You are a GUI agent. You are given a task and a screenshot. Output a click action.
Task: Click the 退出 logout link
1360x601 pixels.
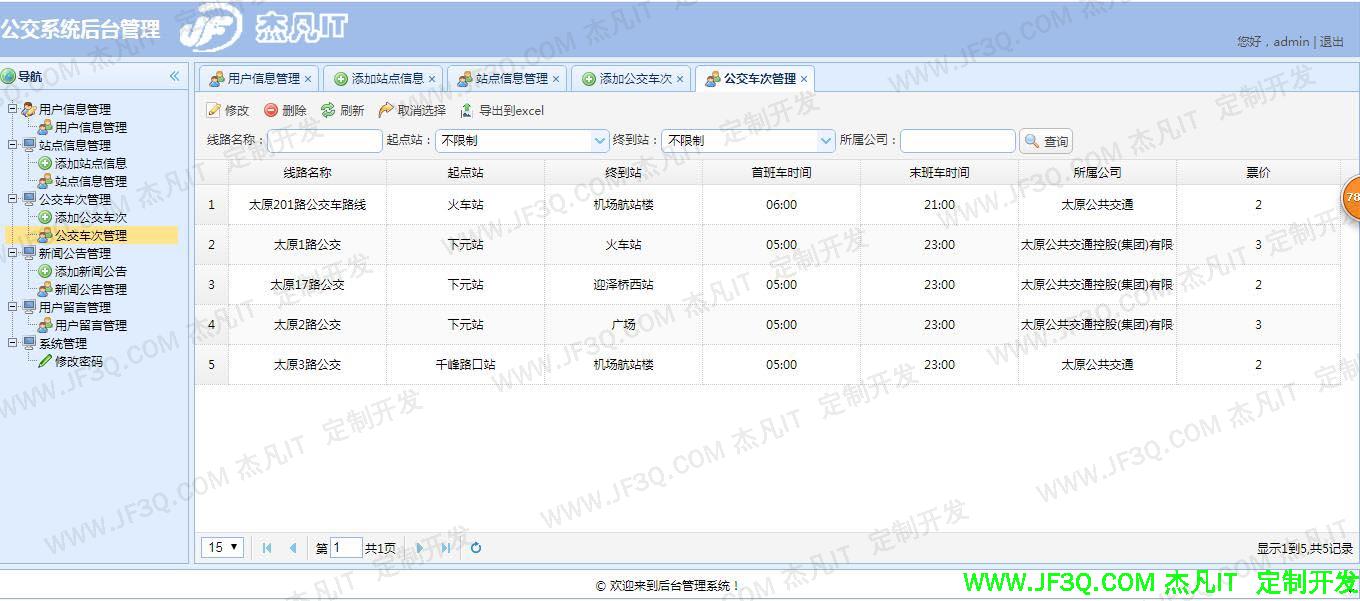(1331, 41)
